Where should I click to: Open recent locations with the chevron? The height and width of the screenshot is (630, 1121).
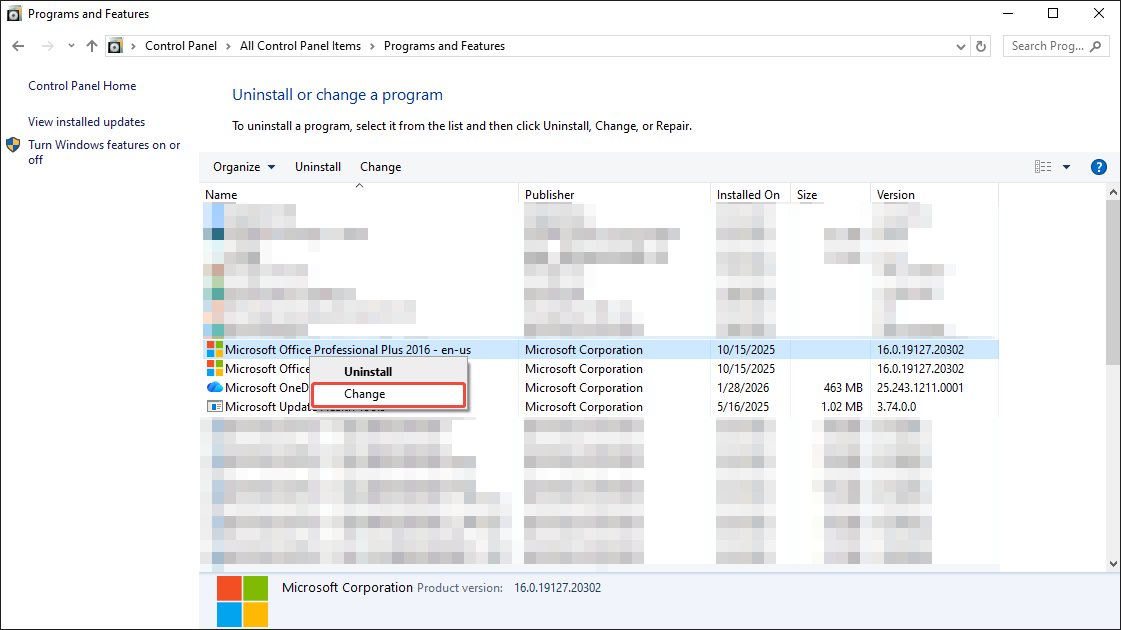pos(70,45)
